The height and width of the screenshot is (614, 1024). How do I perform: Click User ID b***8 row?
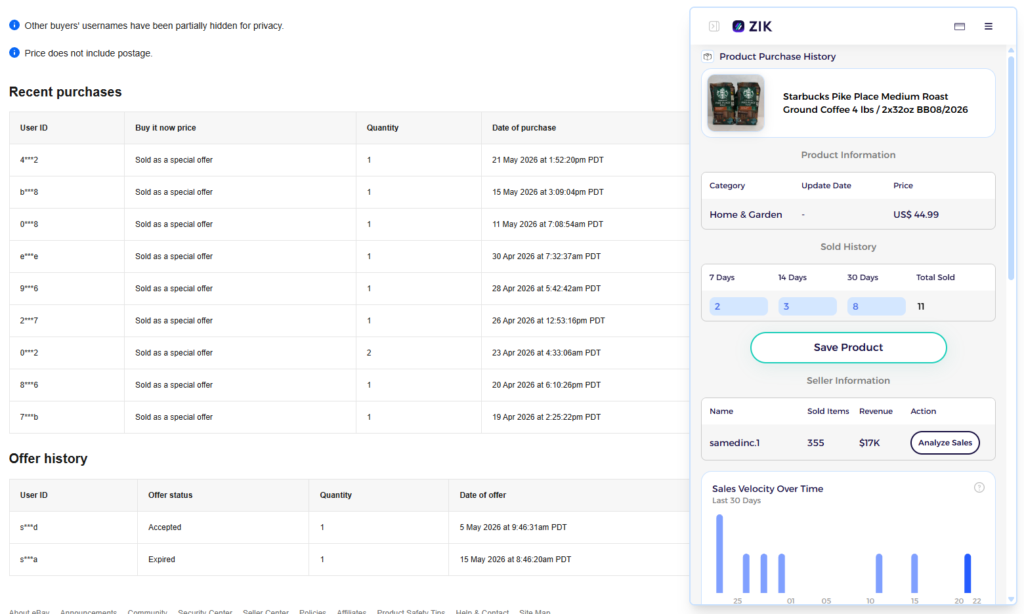pyautogui.click(x=29, y=192)
